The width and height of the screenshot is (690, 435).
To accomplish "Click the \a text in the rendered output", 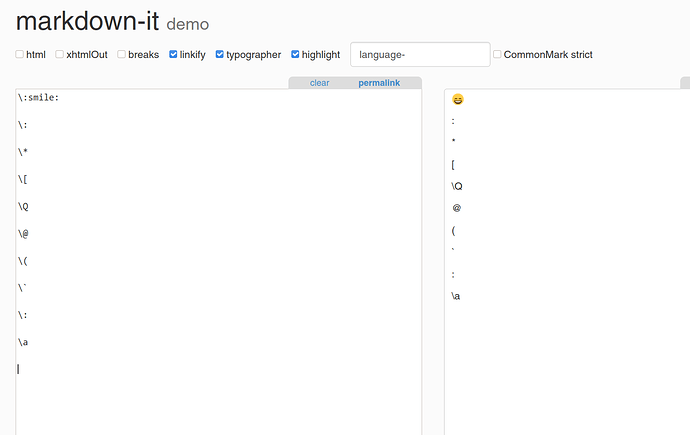I will [x=456, y=296].
